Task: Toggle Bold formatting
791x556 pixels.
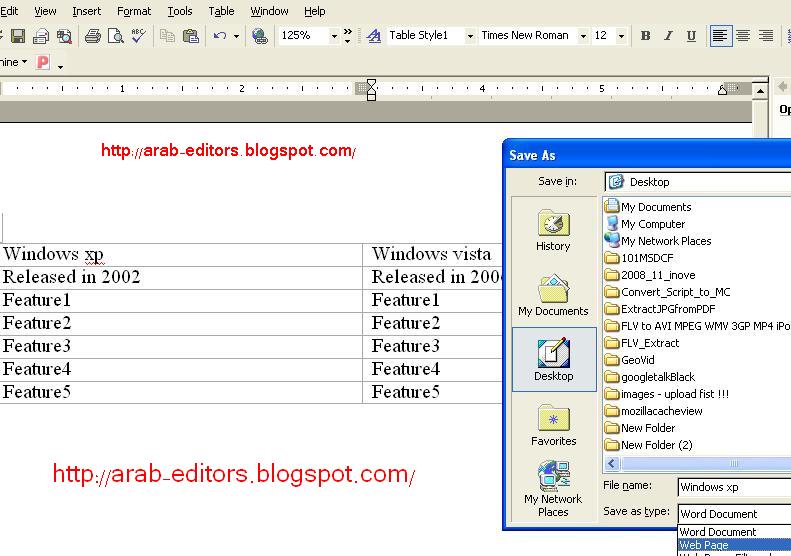Action: click(x=645, y=36)
